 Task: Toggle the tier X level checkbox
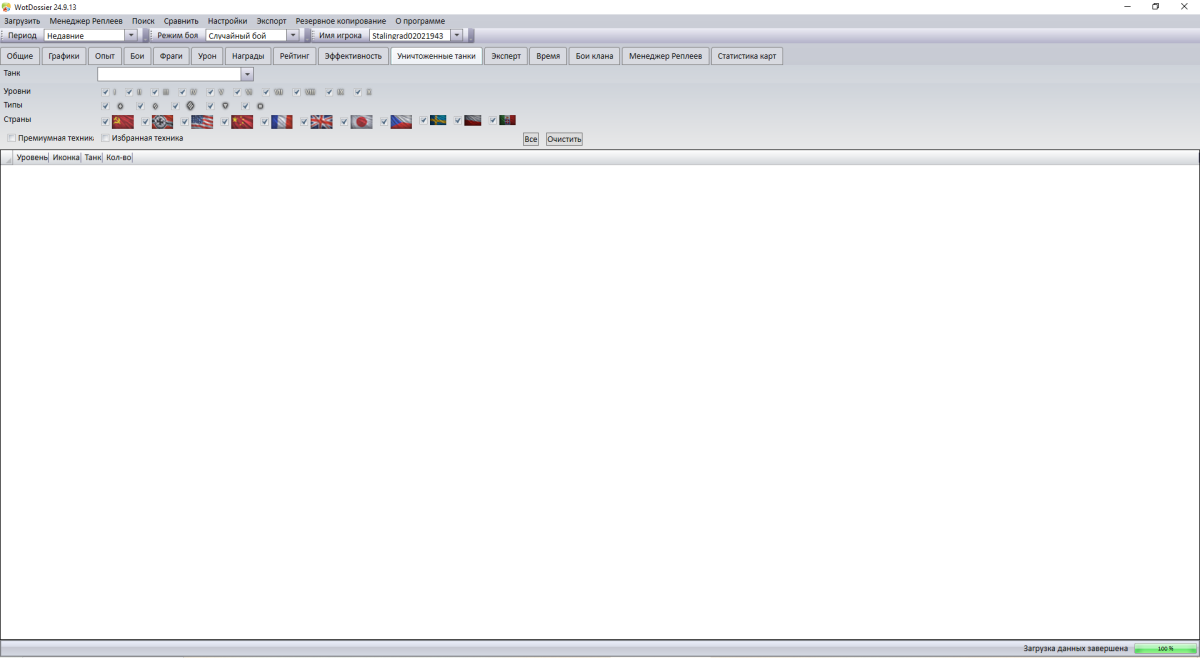(358, 92)
